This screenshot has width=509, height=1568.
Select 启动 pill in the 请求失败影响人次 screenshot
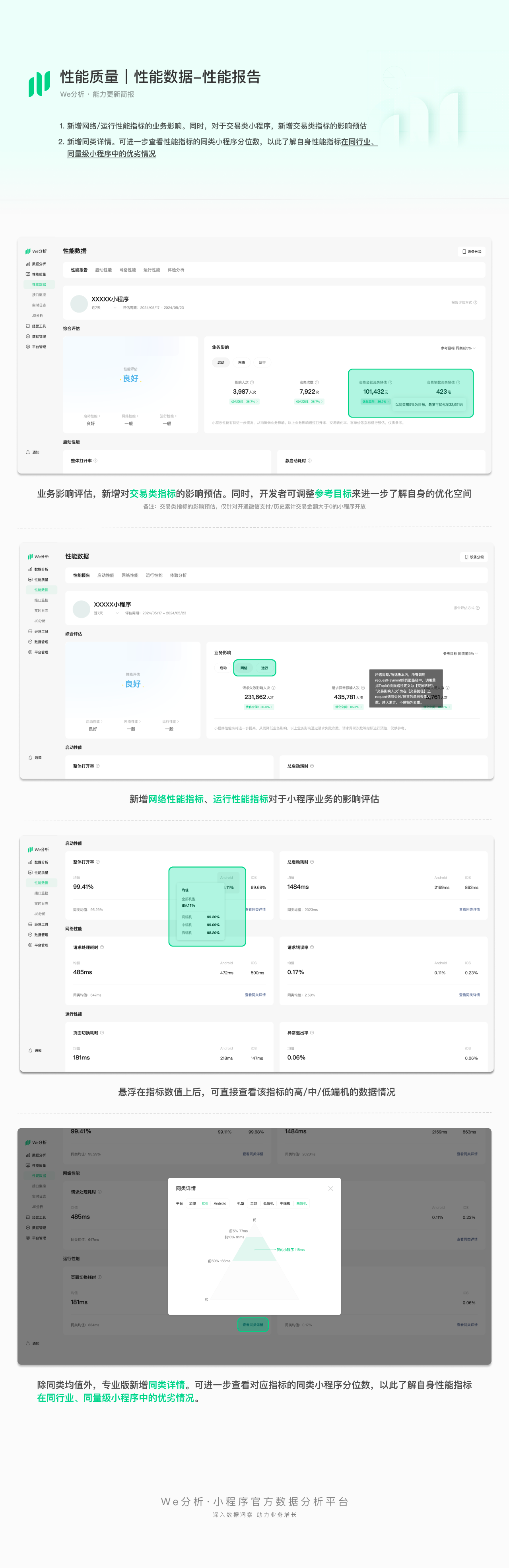point(223,668)
